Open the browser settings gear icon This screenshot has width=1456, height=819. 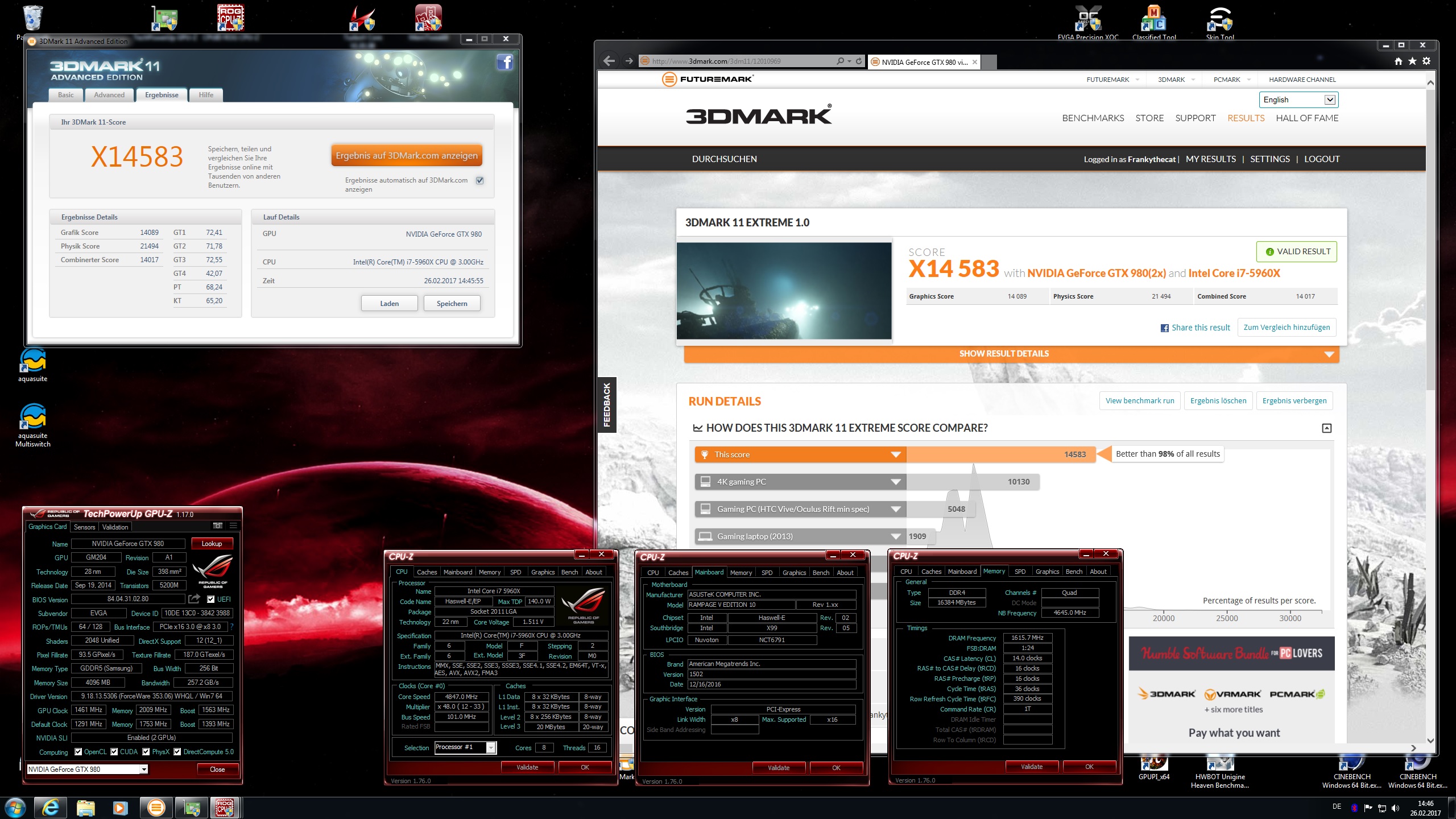(1426, 61)
